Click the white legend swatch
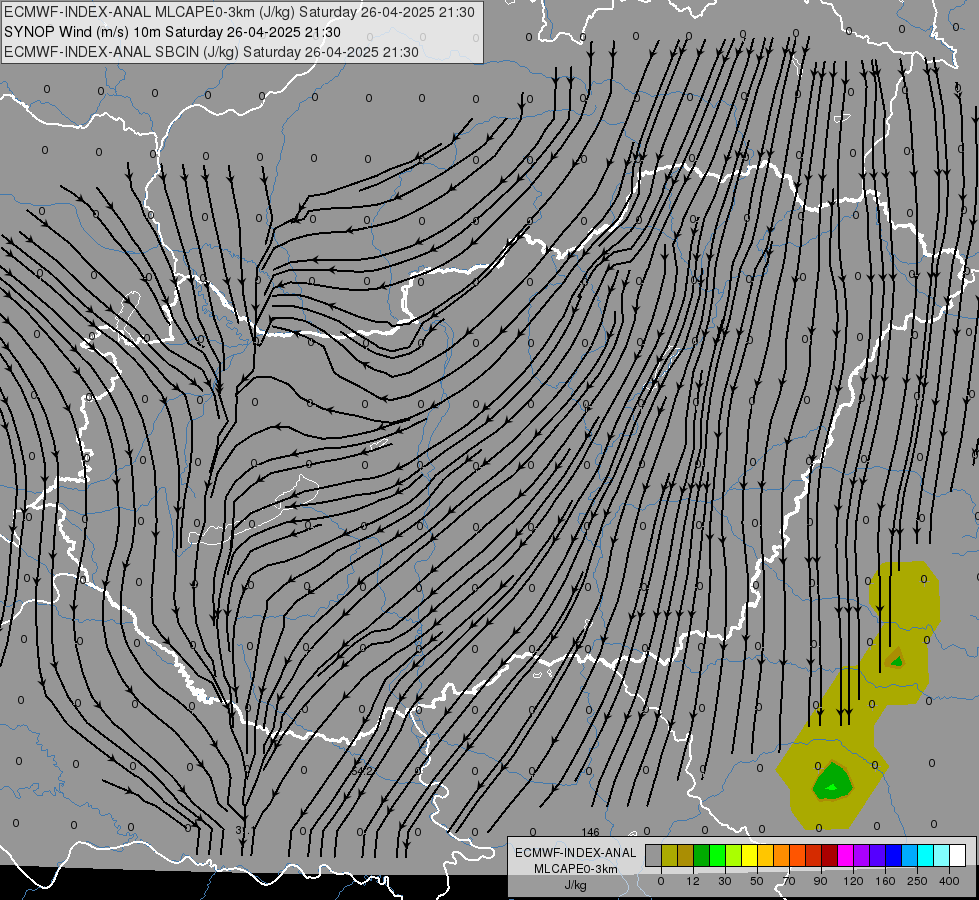979x900 pixels. pos(958,855)
